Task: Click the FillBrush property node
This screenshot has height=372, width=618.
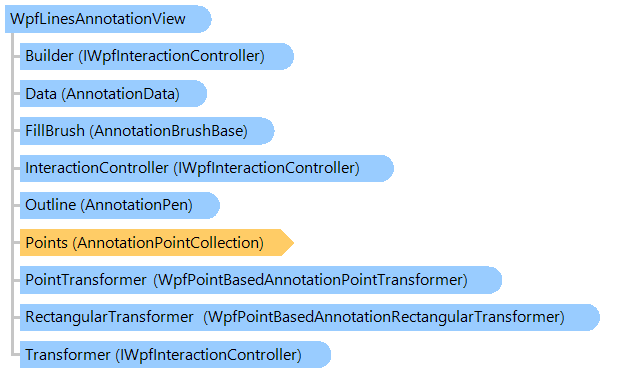Action: coord(147,131)
